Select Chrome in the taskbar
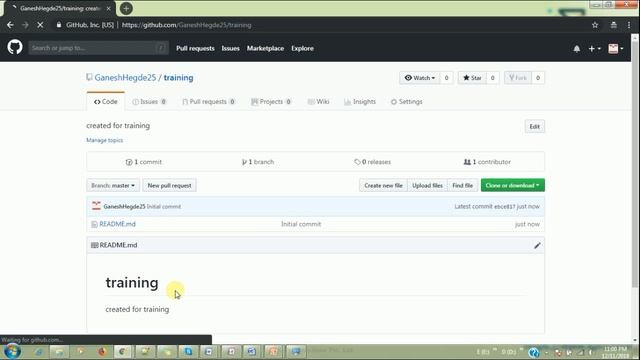Viewport: 640px width, 360px height. coord(122,351)
